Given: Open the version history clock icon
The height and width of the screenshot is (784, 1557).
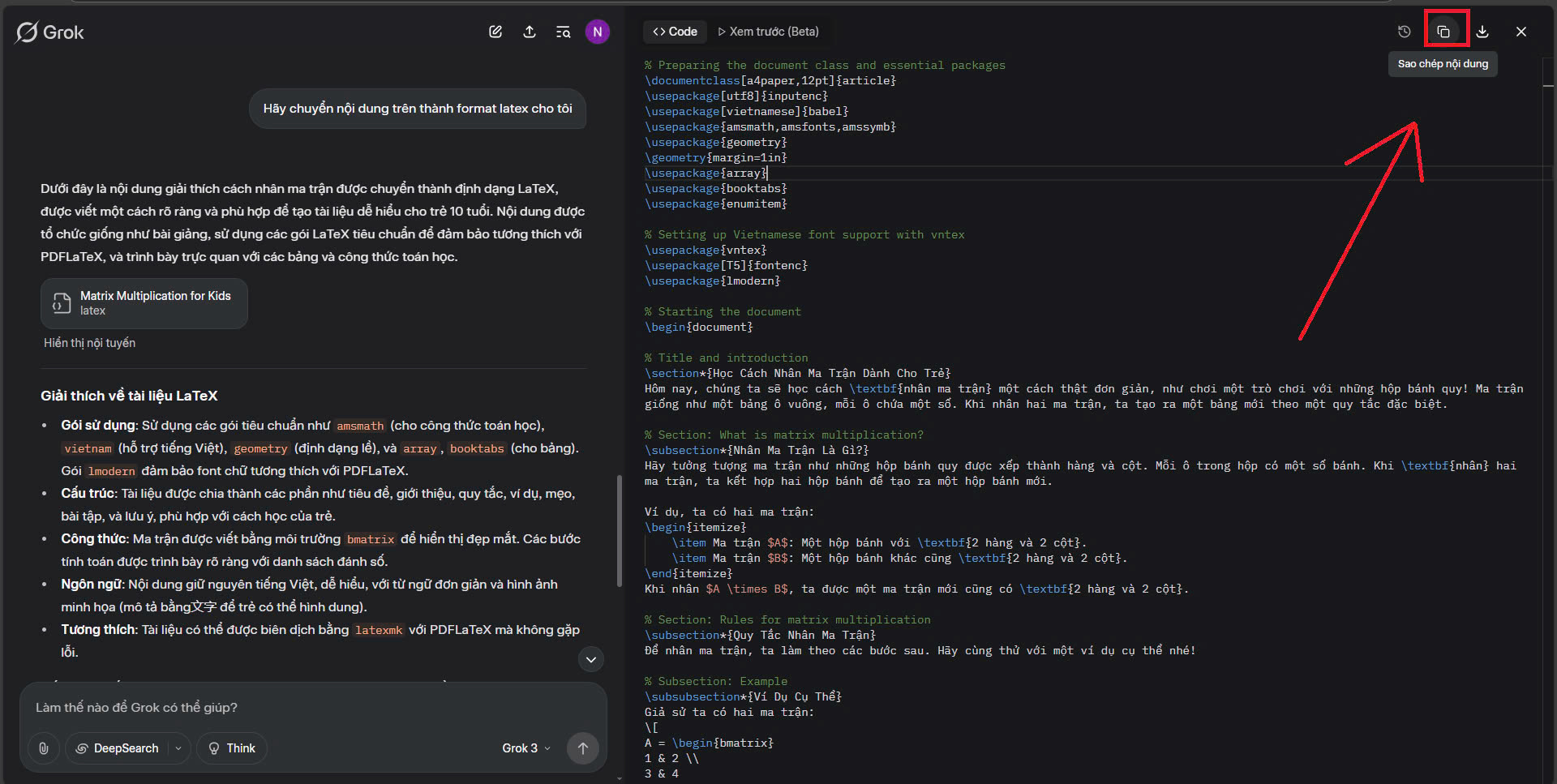Looking at the screenshot, I should click(1405, 32).
